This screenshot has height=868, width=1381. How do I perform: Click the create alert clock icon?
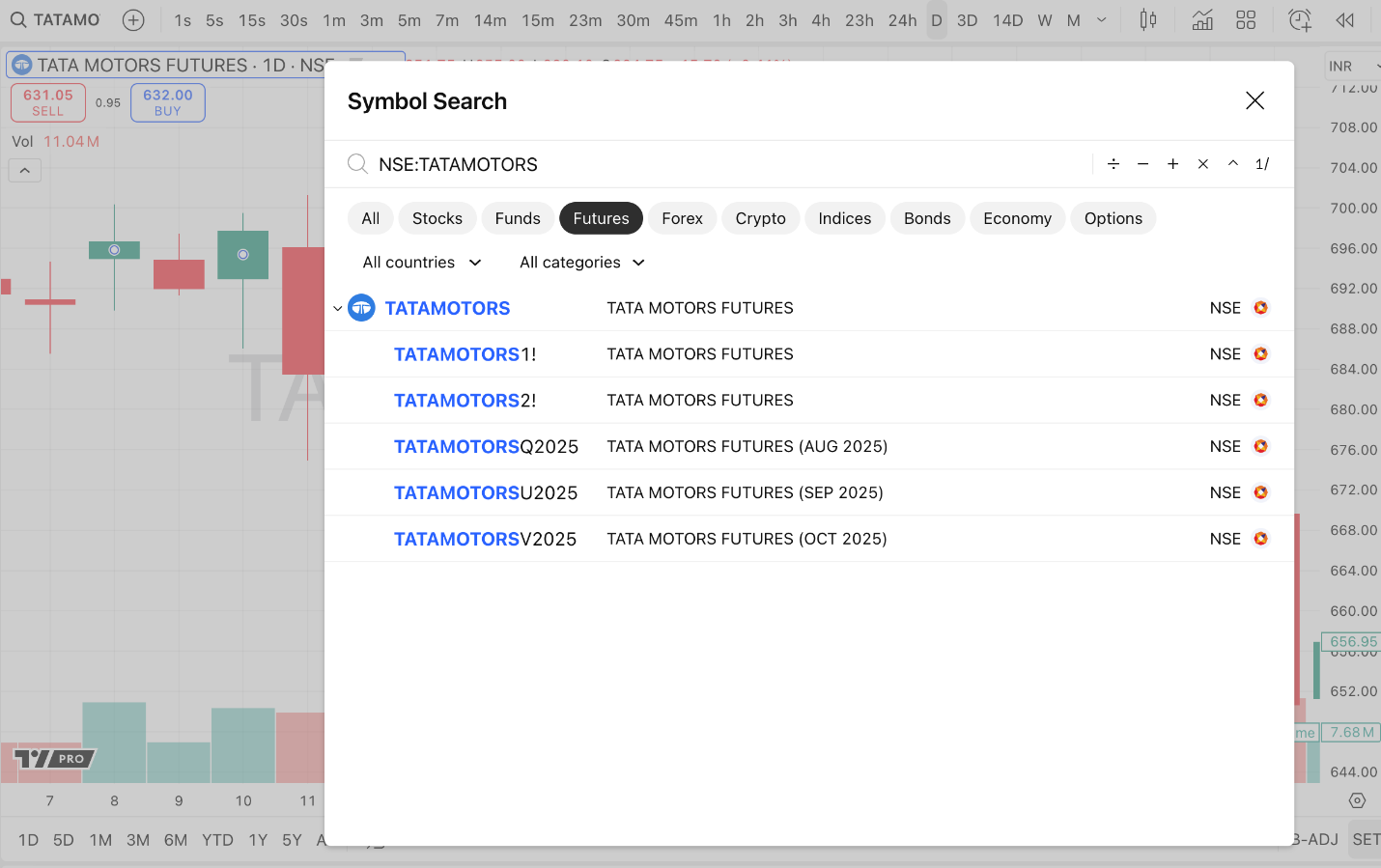point(1300,20)
